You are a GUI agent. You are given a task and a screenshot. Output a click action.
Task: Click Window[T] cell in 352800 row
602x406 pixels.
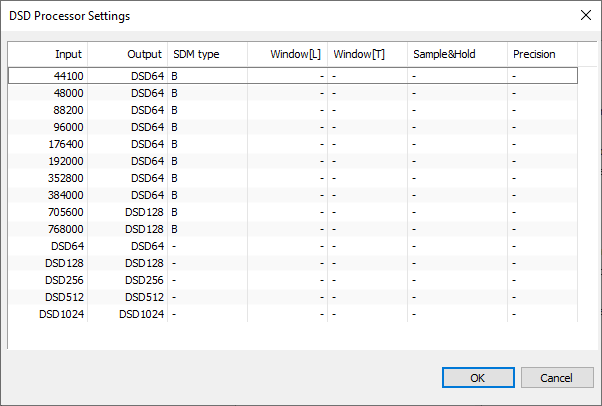coord(367,178)
